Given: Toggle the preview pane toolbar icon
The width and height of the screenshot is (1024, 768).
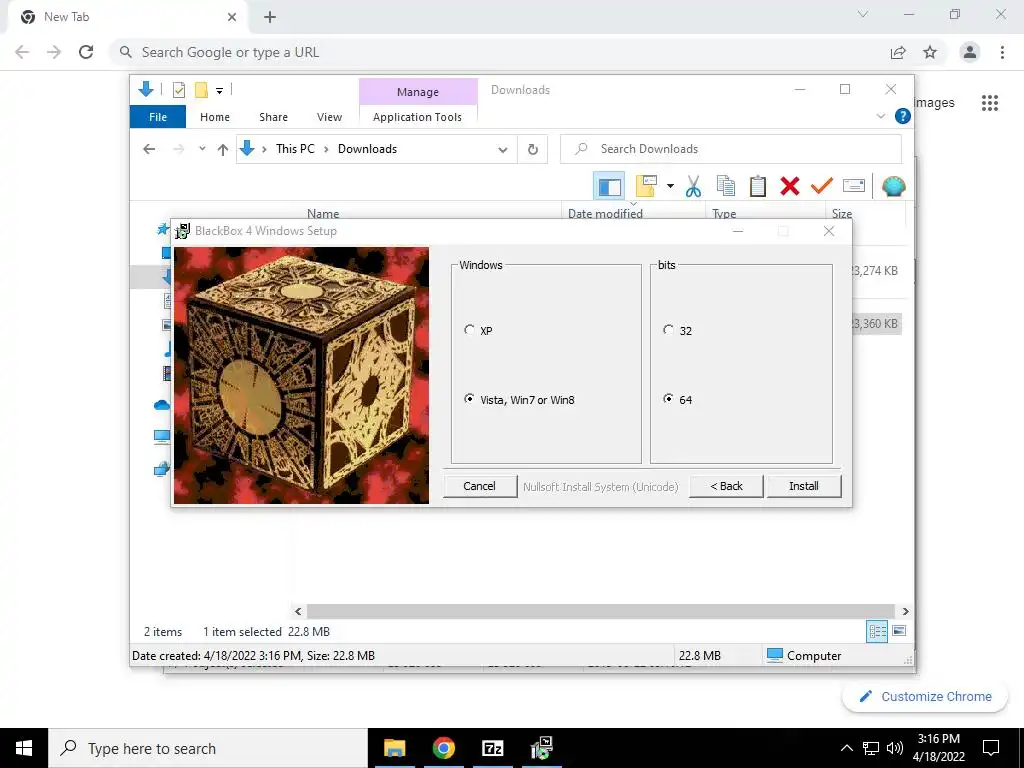Looking at the screenshot, I should click(609, 187).
